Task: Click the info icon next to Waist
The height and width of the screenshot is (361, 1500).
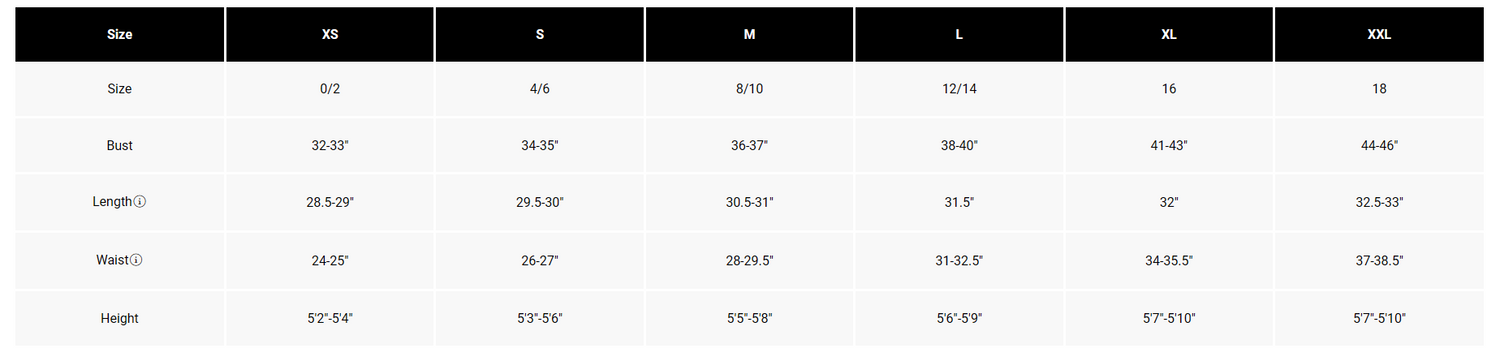Action: coord(137,260)
